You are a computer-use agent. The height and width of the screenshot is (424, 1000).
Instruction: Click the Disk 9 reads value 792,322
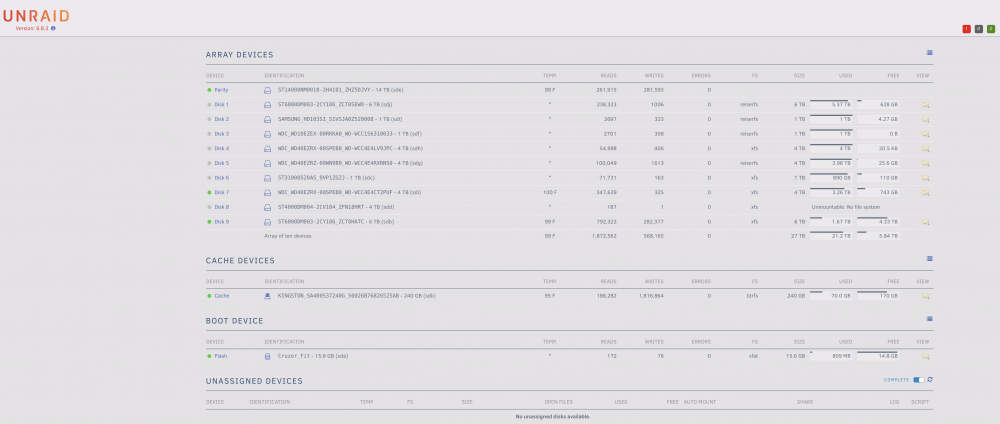coord(605,222)
